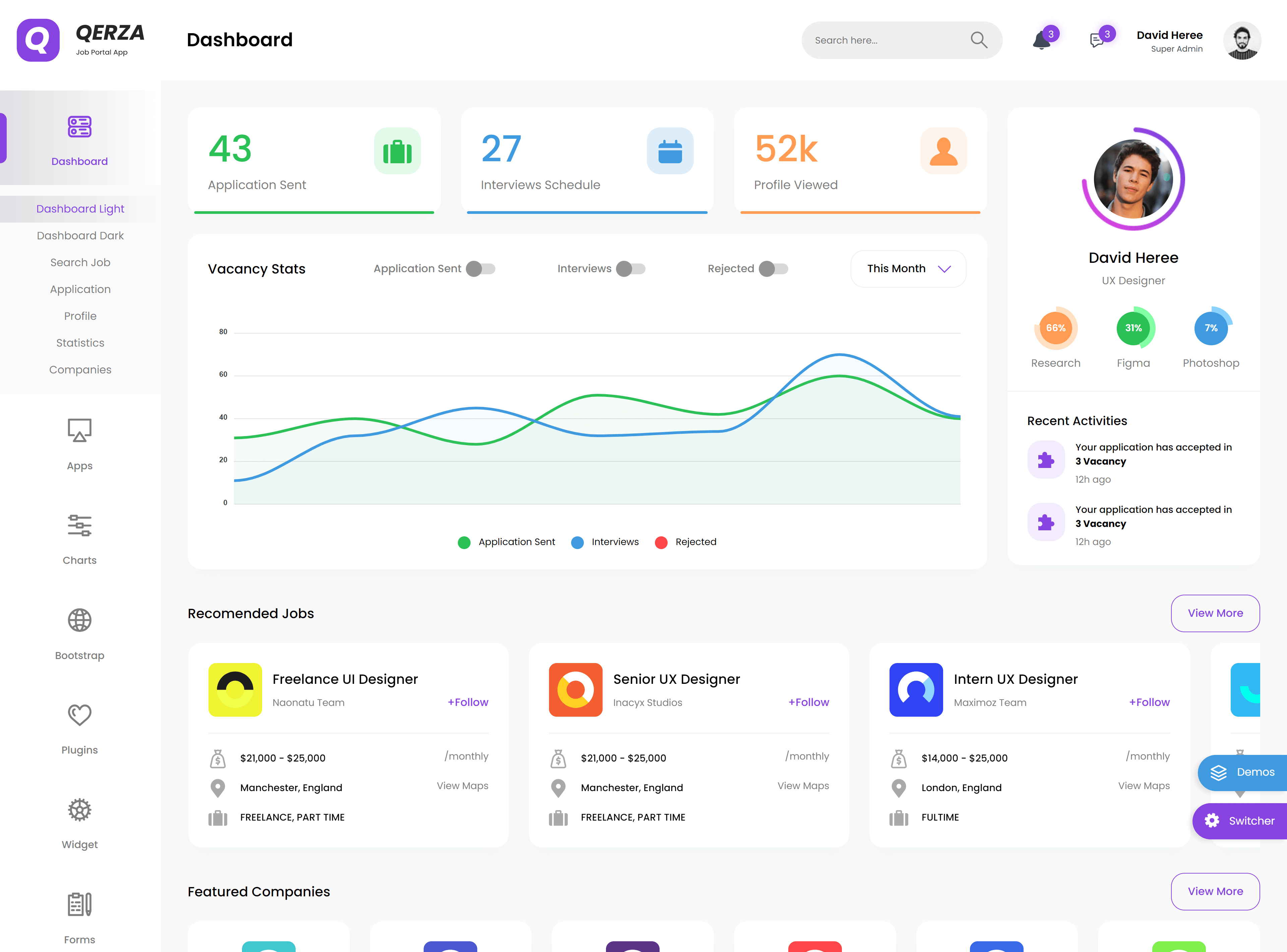Viewport: 1287px width, 952px height.
Task: Click the search magnifier icon
Action: [x=979, y=40]
